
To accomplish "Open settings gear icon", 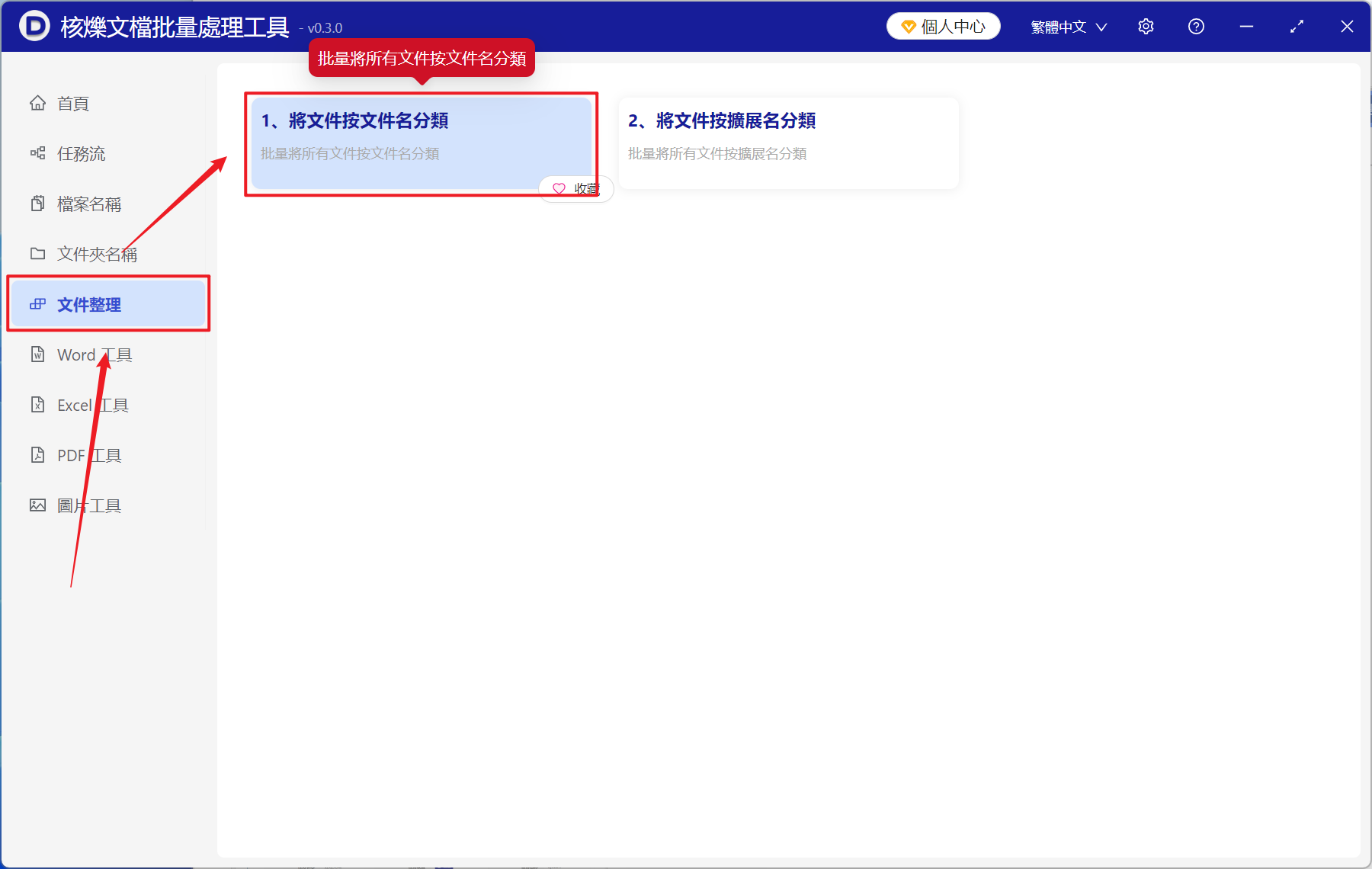I will tap(1146, 27).
